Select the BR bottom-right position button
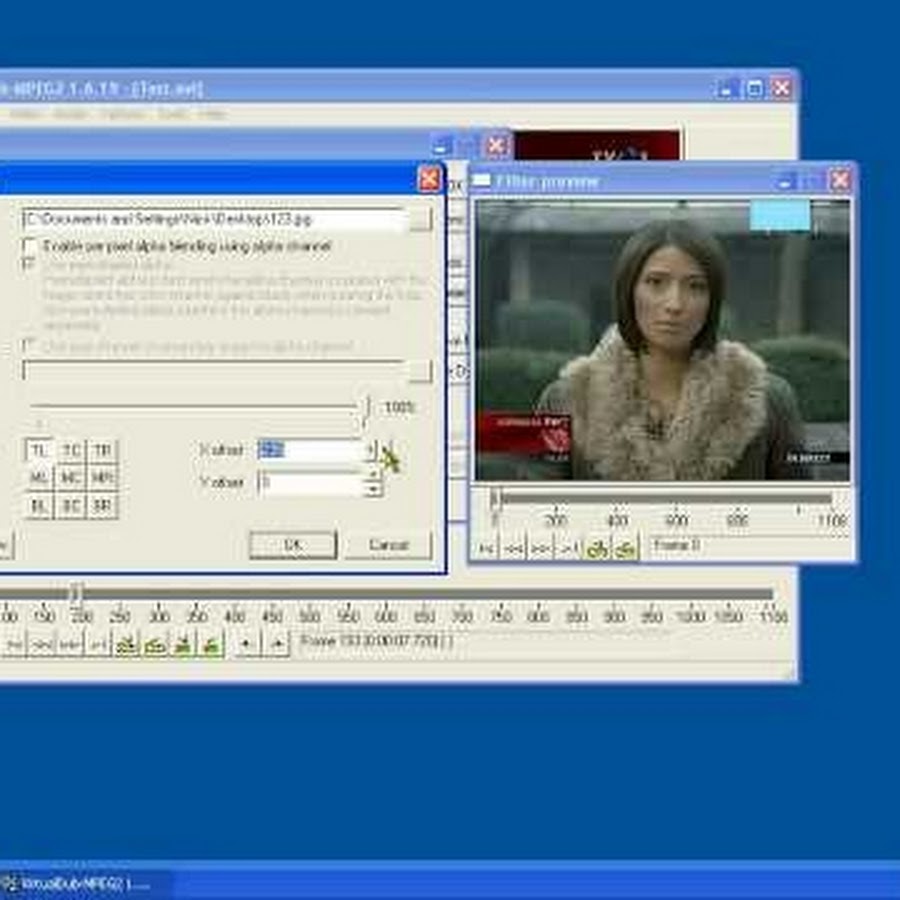 point(103,505)
